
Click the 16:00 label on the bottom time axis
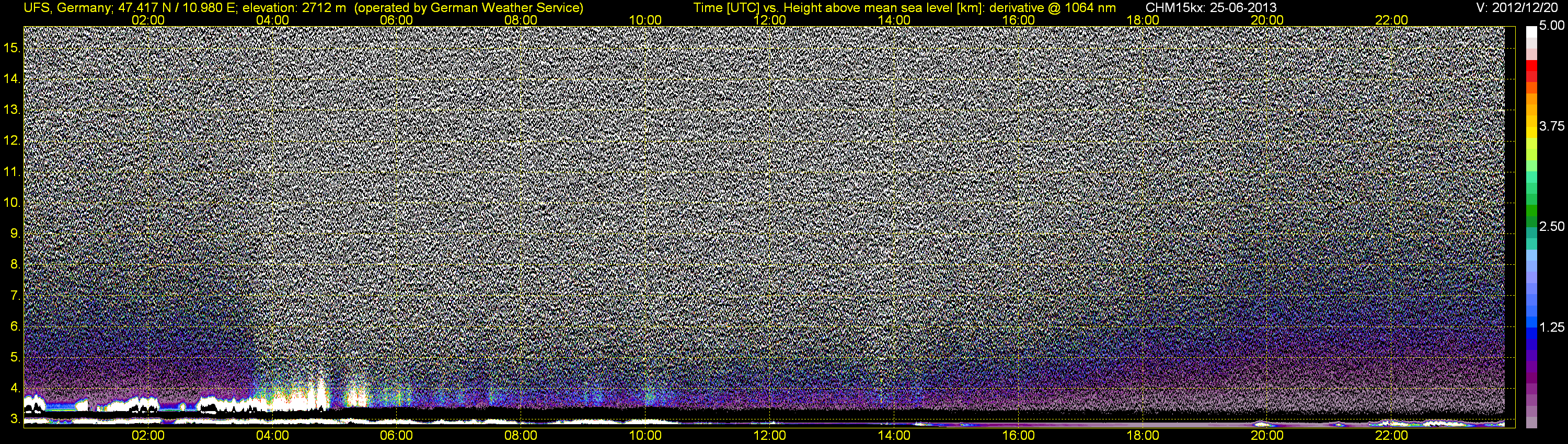coord(1018,436)
